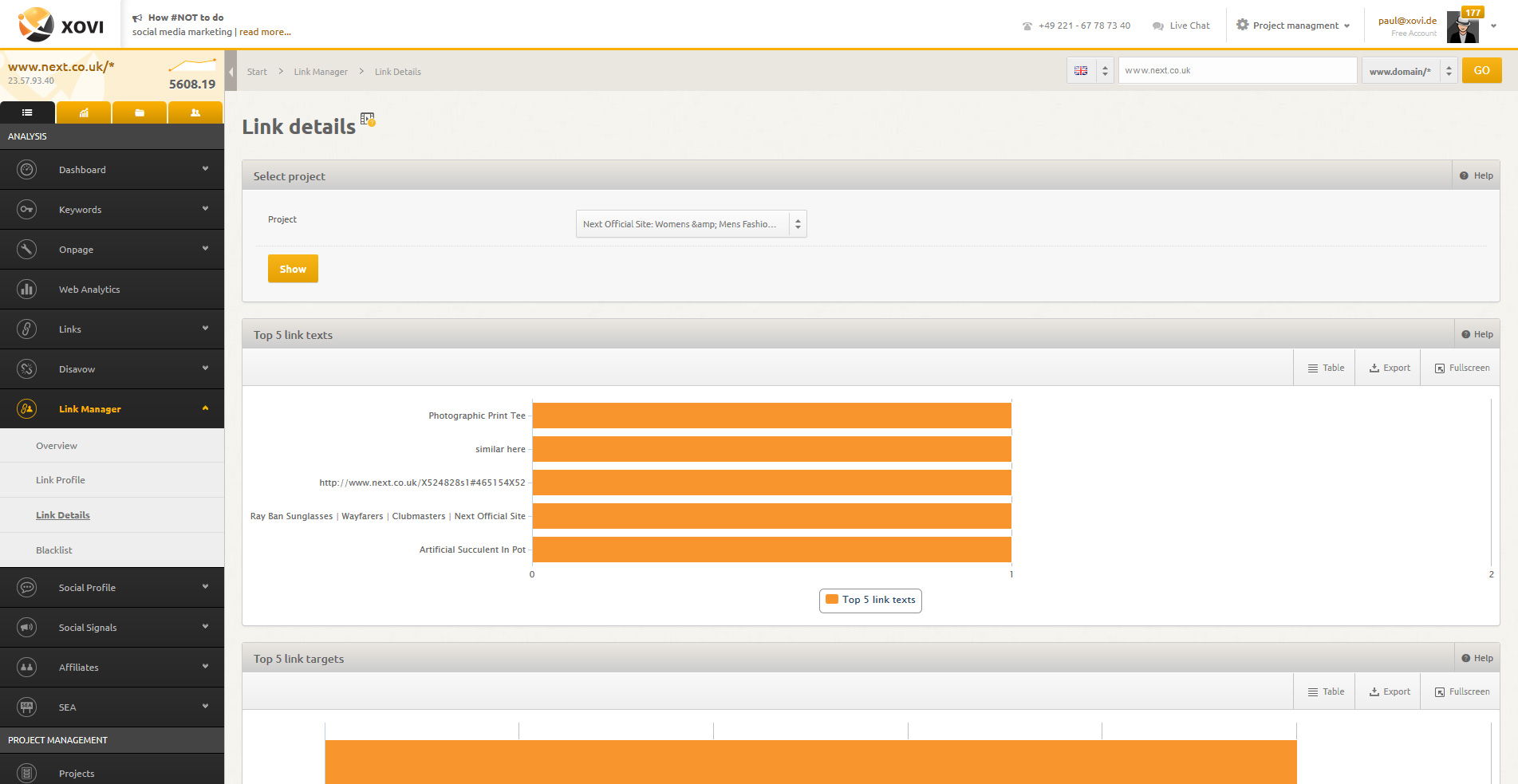Export Top 5 link texts
Viewport: 1518px width, 784px height.
point(1390,368)
